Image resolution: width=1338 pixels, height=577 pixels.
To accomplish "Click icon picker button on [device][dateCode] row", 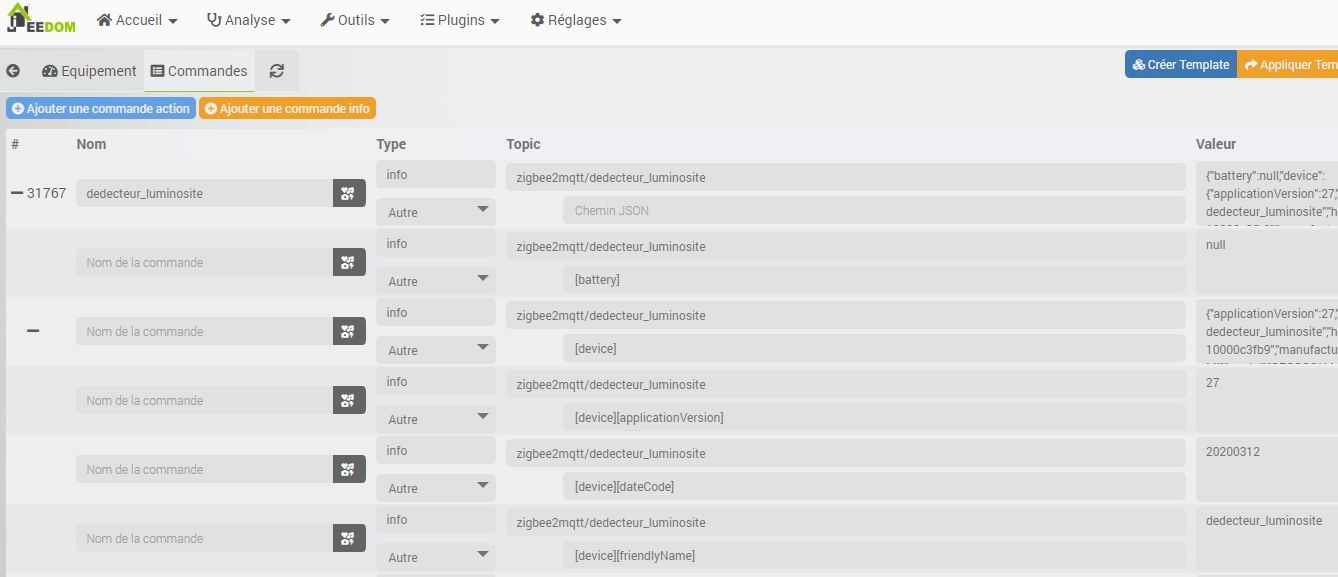I will 349,469.
